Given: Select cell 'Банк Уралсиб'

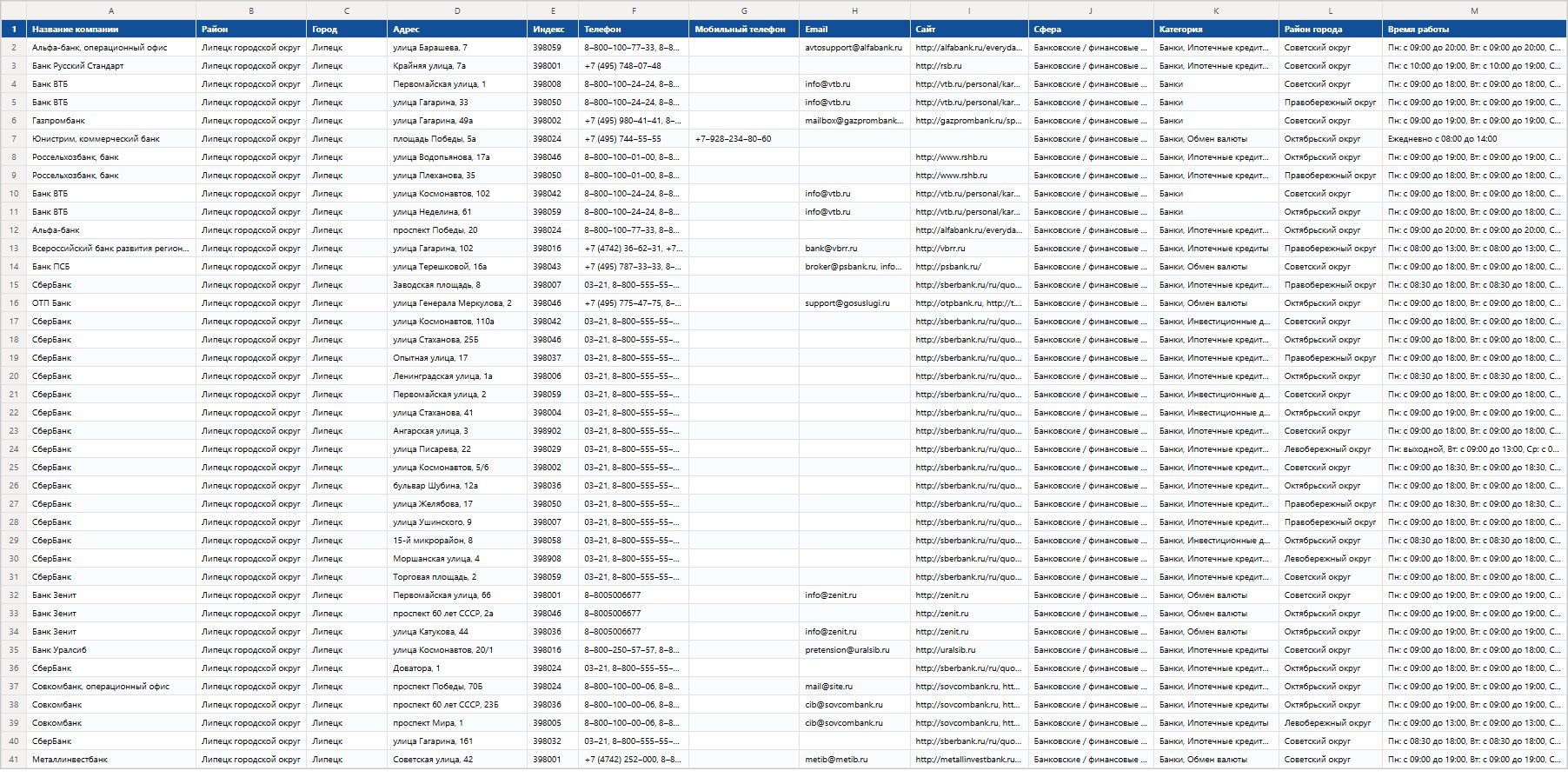Looking at the screenshot, I should tap(111, 650).
